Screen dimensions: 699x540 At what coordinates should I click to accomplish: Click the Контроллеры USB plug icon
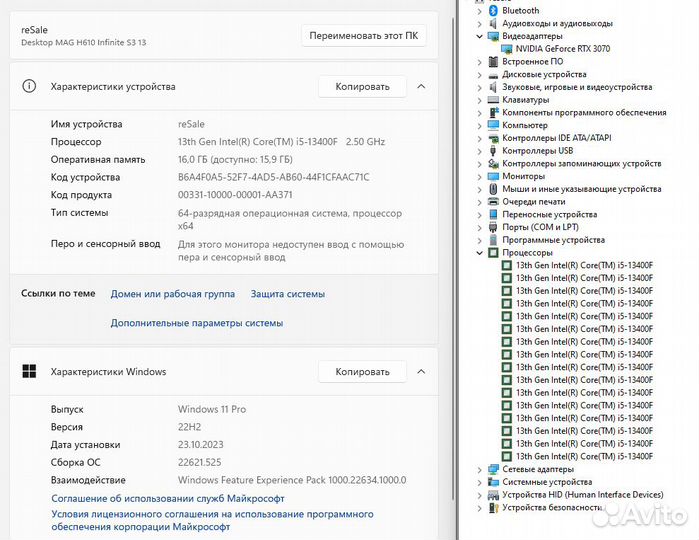[493, 151]
